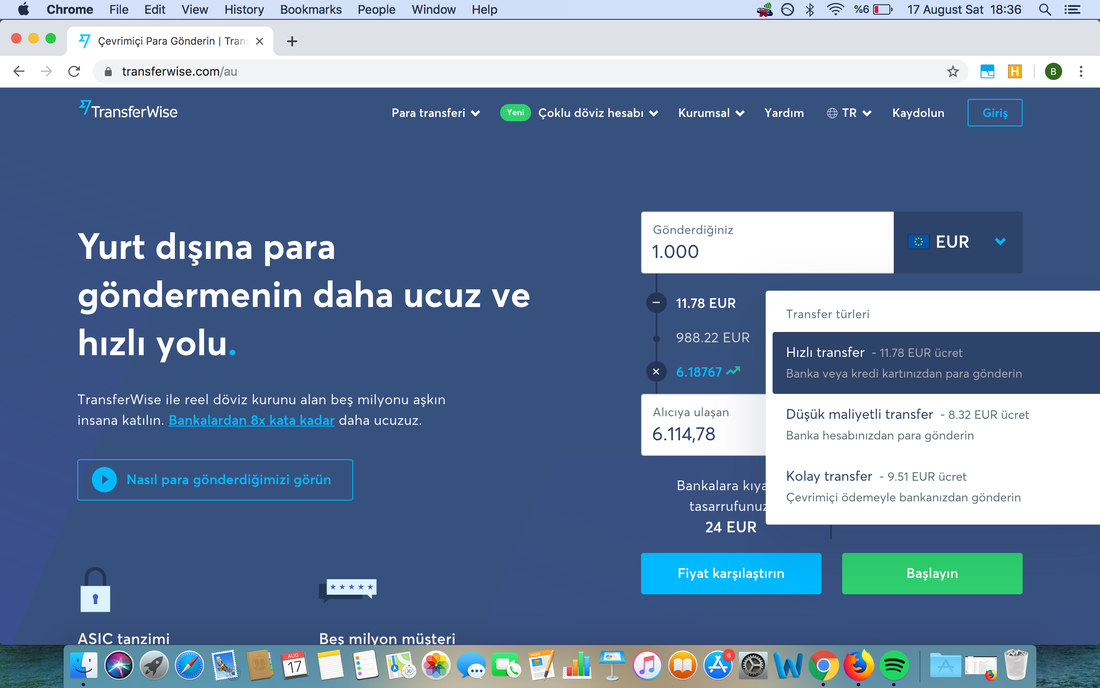Screen dimensions: 1100x688
Task: Click the Kaydolun link
Action: point(918,113)
